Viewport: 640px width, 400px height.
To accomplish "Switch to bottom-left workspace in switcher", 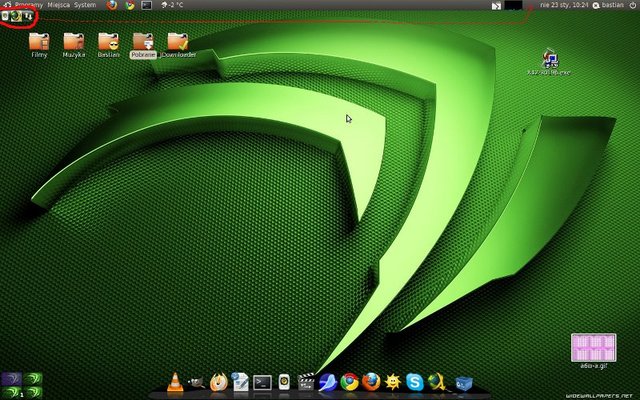I will pyautogui.click(x=11, y=392).
